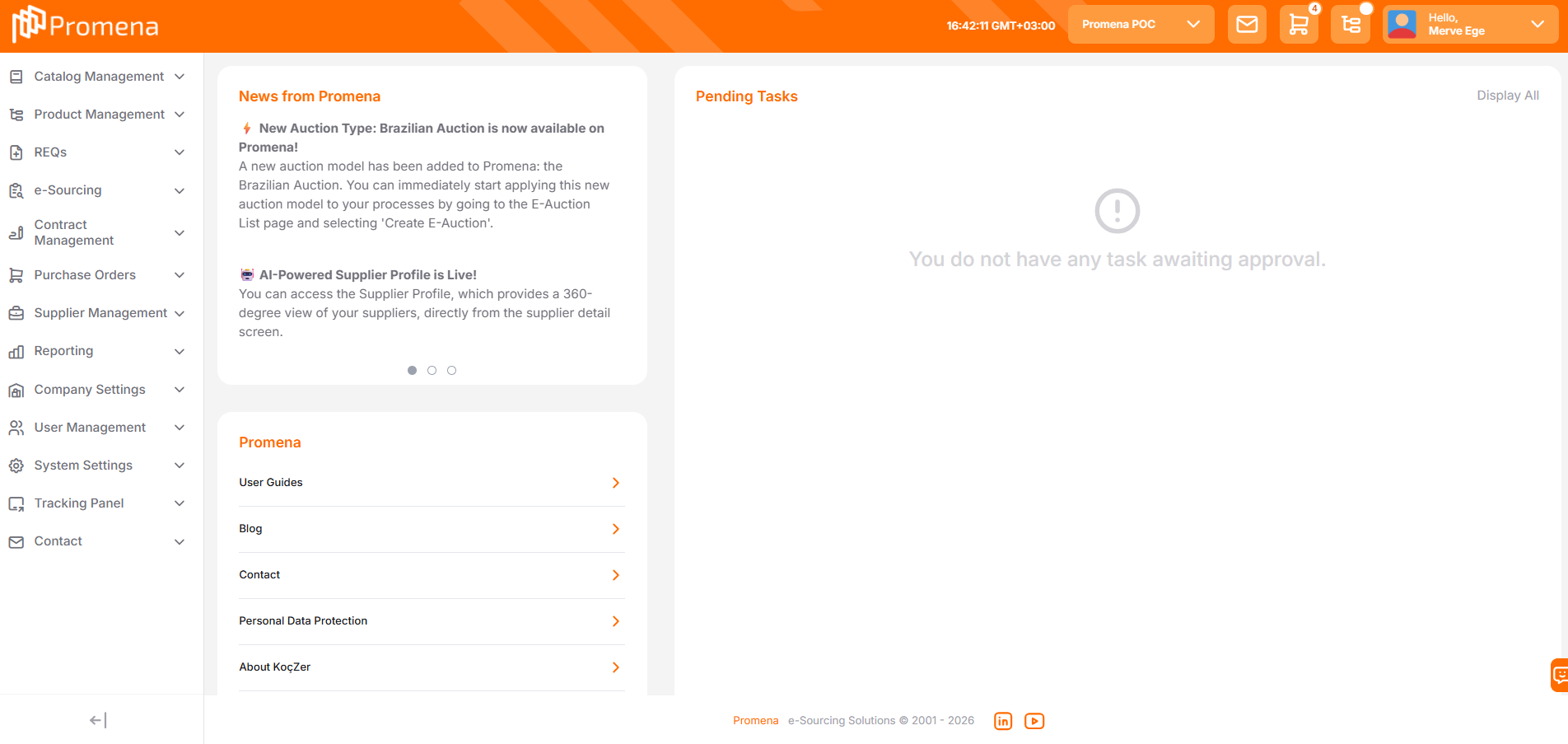1568x744 pixels.
Task: Click the Promena link in footer
Action: click(756, 721)
